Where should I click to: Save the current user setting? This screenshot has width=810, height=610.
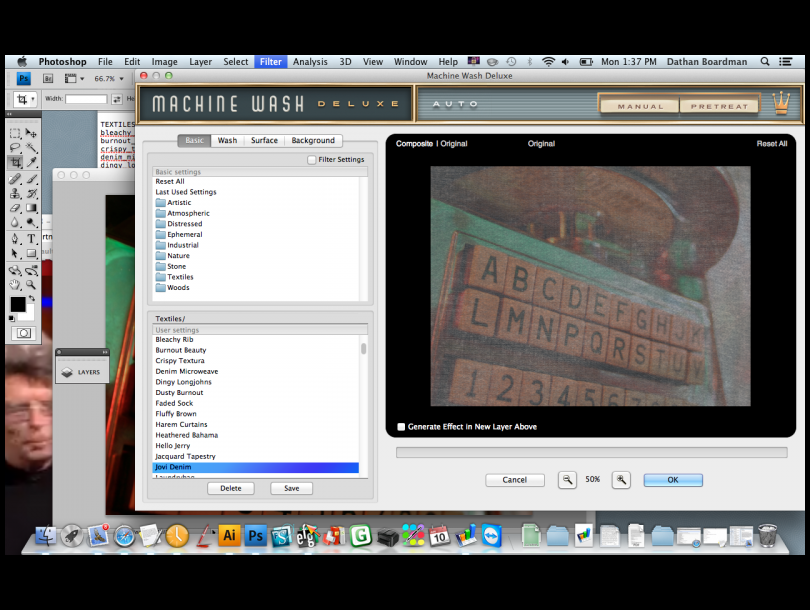[x=291, y=488]
